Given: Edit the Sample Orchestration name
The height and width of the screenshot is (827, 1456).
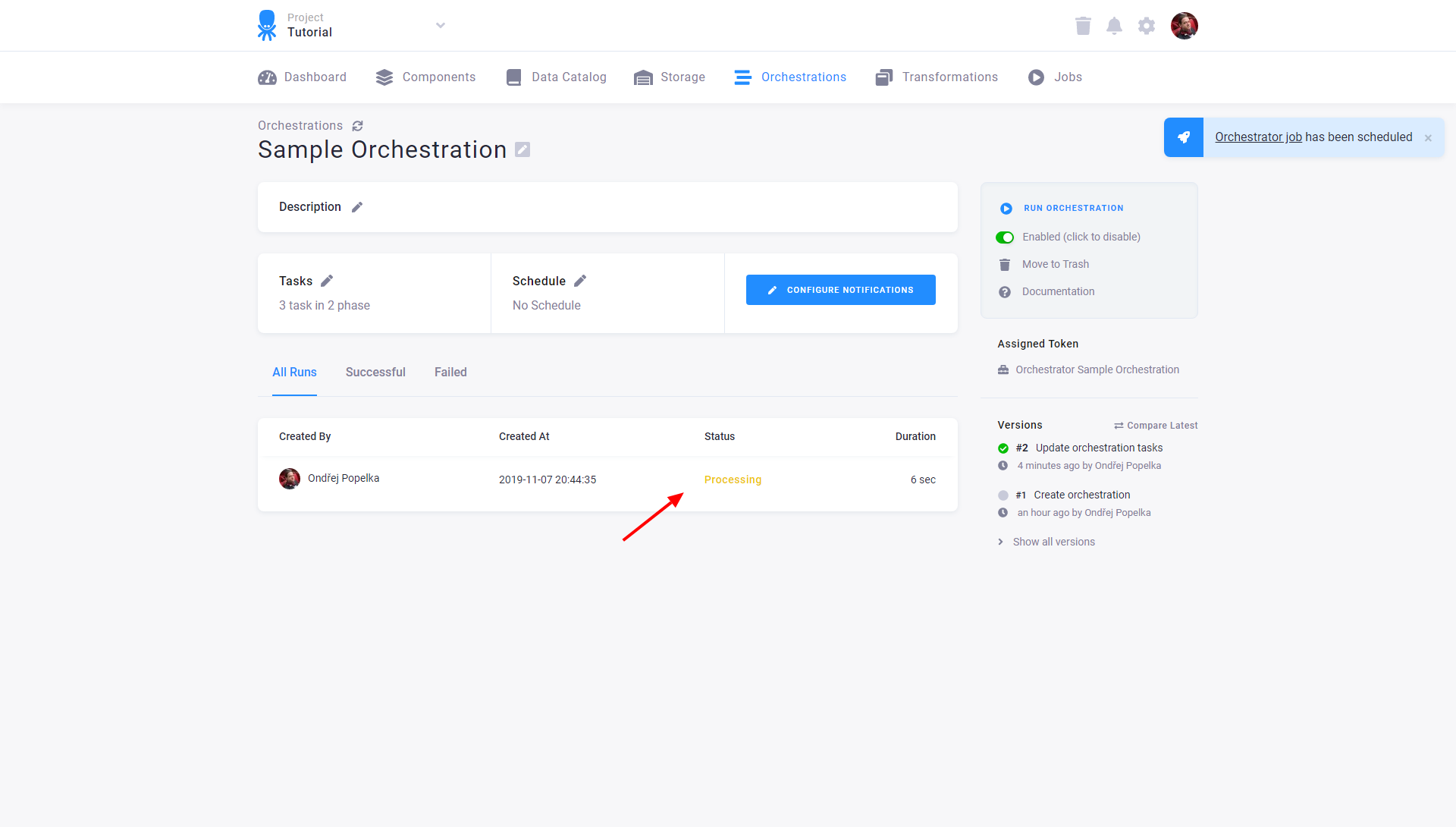Looking at the screenshot, I should (x=522, y=149).
